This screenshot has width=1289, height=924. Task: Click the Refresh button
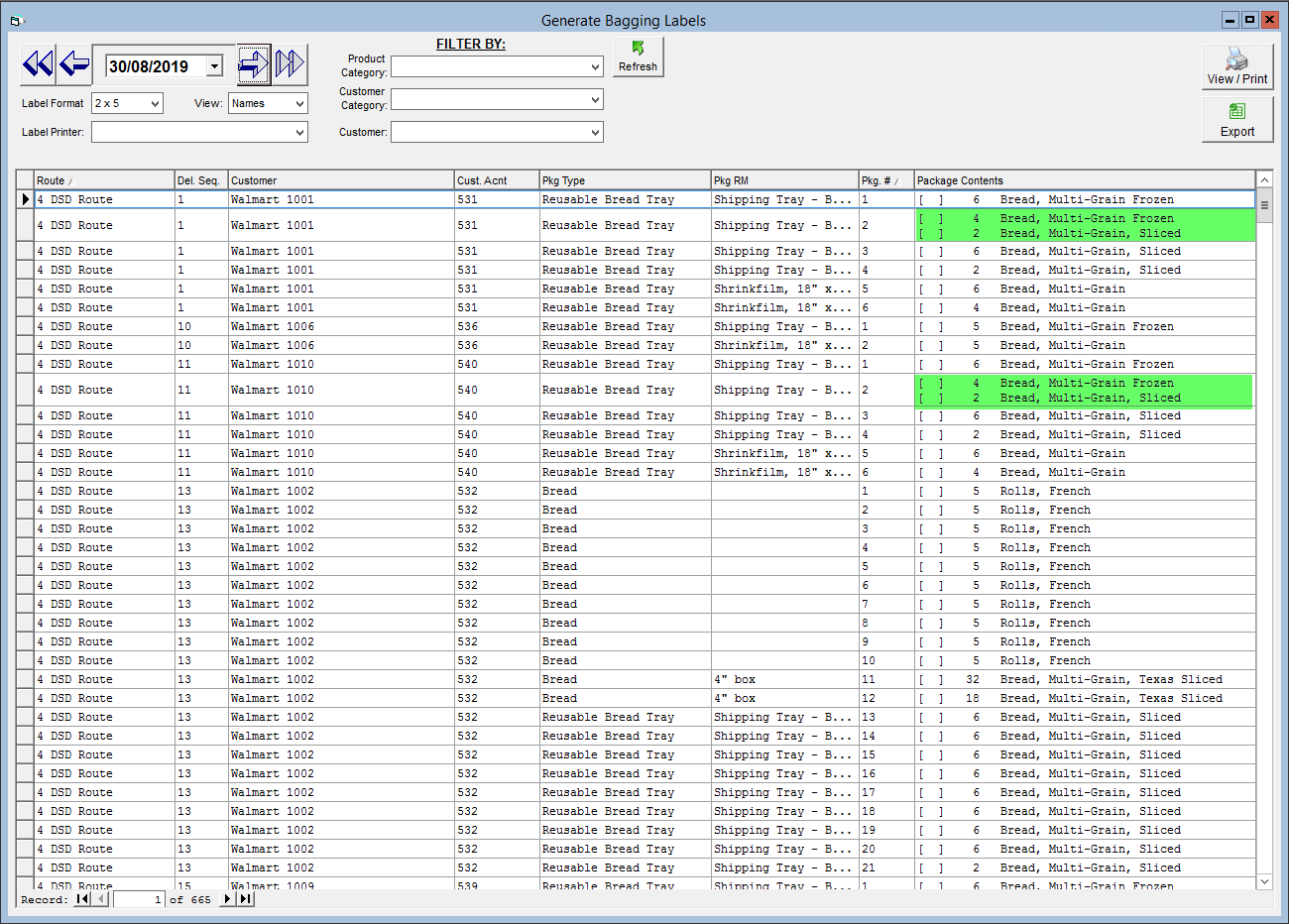tap(638, 57)
